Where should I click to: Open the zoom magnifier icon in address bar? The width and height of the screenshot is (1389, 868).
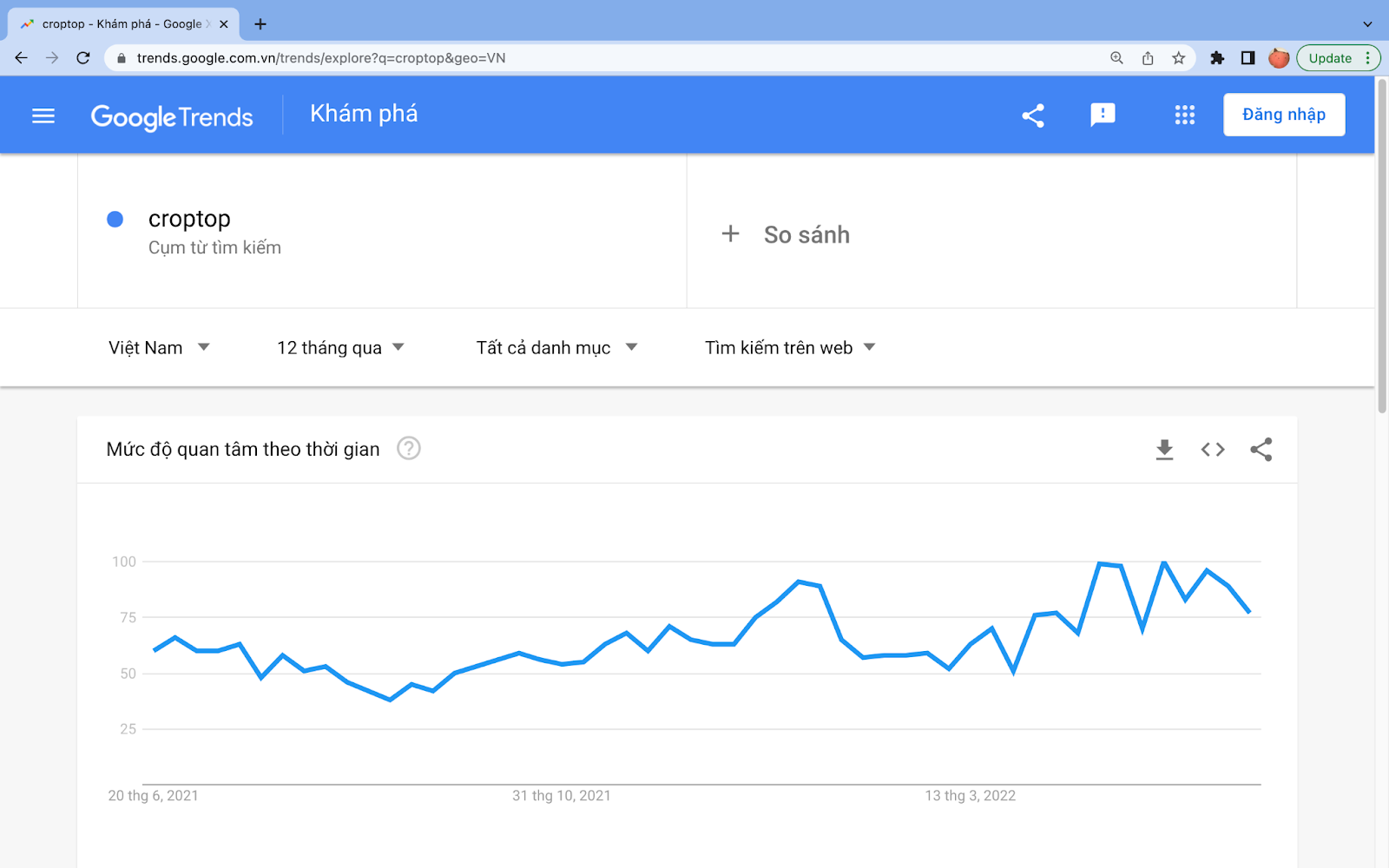1116,58
